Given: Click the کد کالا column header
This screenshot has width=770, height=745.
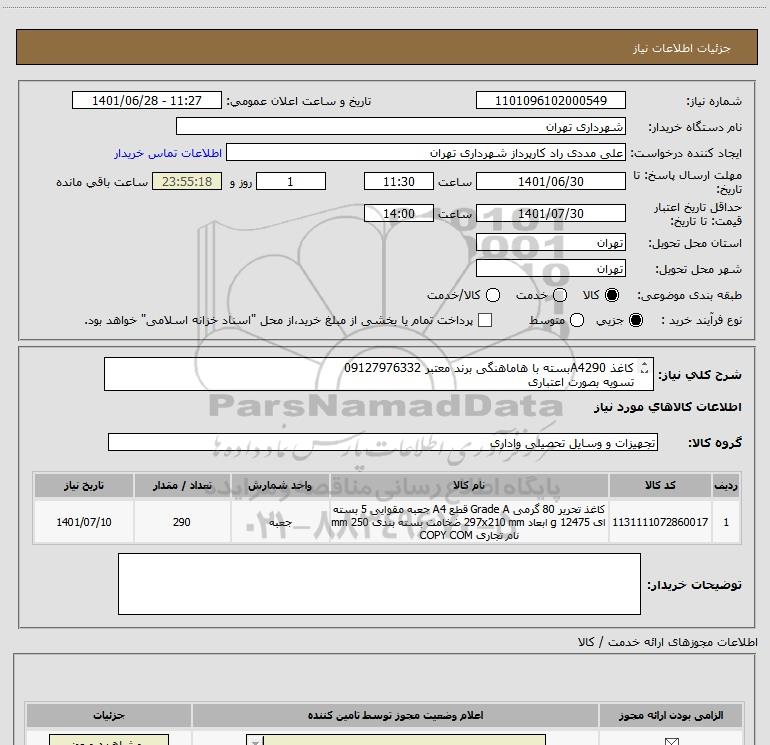Looking at the screenshot, I should click(x=660, y=485).
